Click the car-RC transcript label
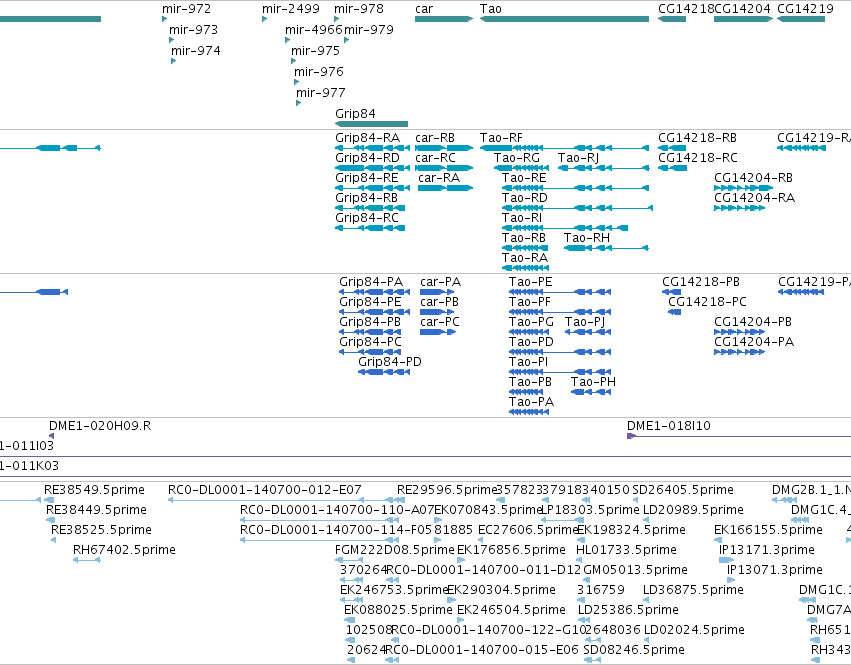Image resolution: width=851 pixels, height=665 pixels. tap(435, 157)
